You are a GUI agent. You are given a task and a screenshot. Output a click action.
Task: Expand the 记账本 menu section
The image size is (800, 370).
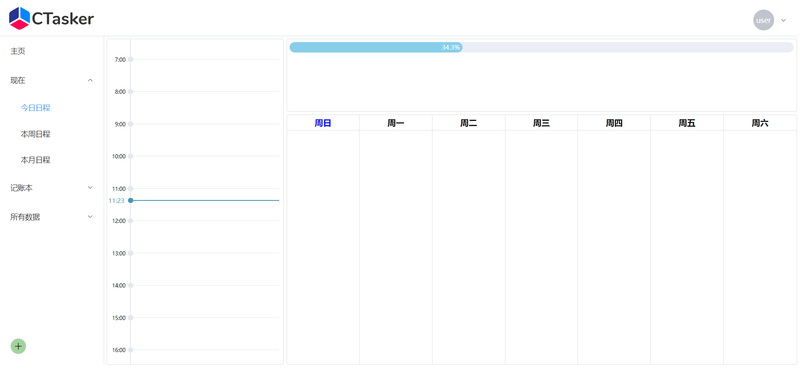(x=52, y=188)
